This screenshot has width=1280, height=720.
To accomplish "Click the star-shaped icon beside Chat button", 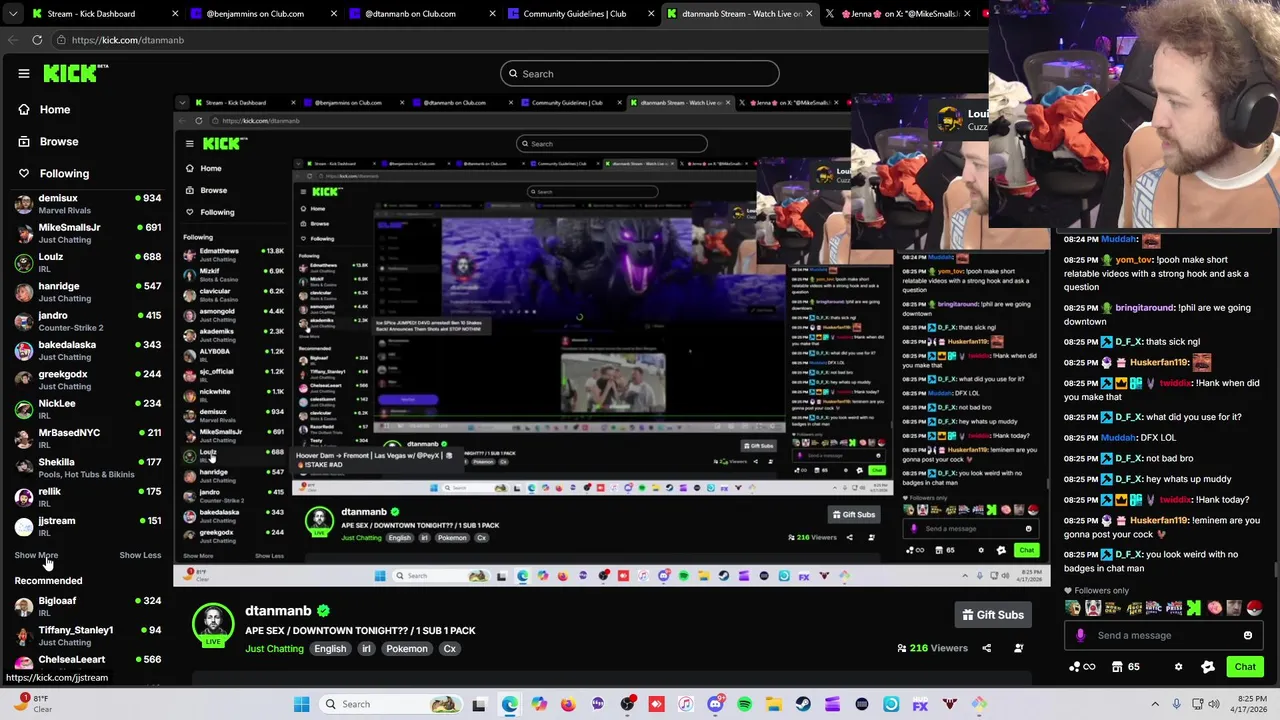I will (x=1208, y=667).
